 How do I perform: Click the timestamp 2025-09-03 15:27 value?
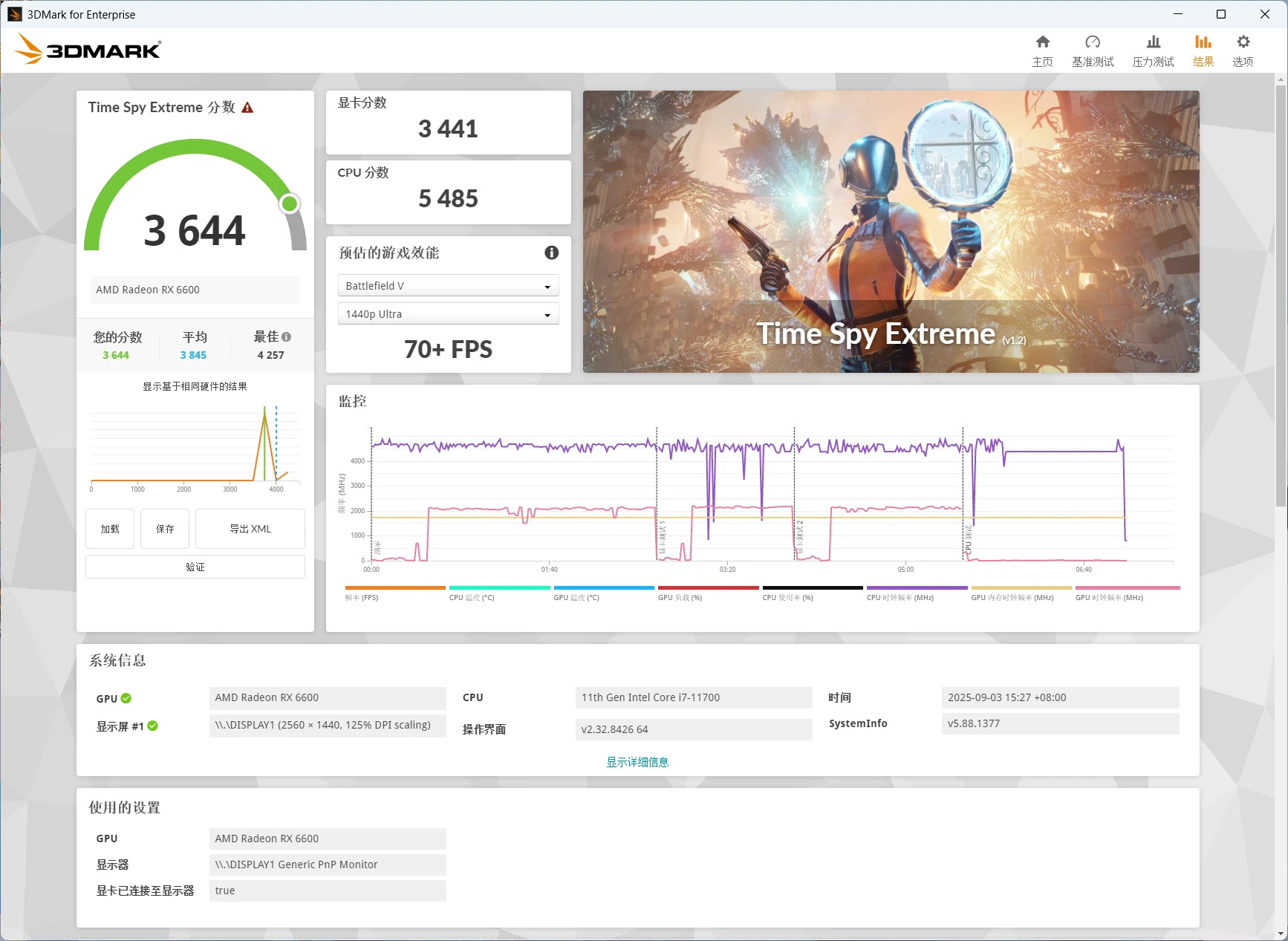[1060, 697]
